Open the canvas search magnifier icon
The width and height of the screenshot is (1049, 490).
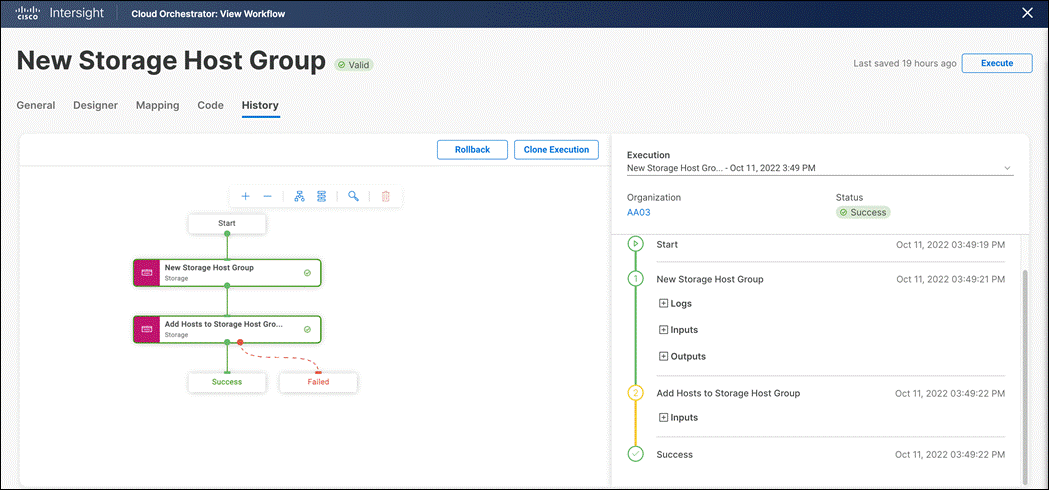[x=353, y=197]
